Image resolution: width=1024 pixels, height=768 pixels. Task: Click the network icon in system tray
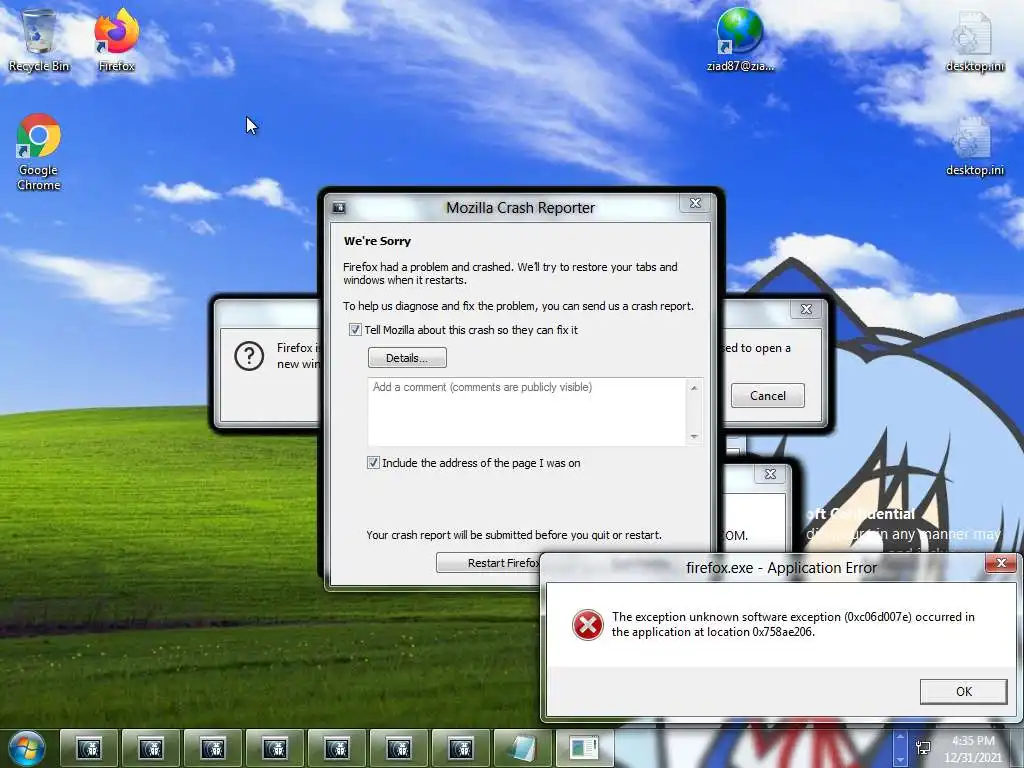click(x=923, y=748)
